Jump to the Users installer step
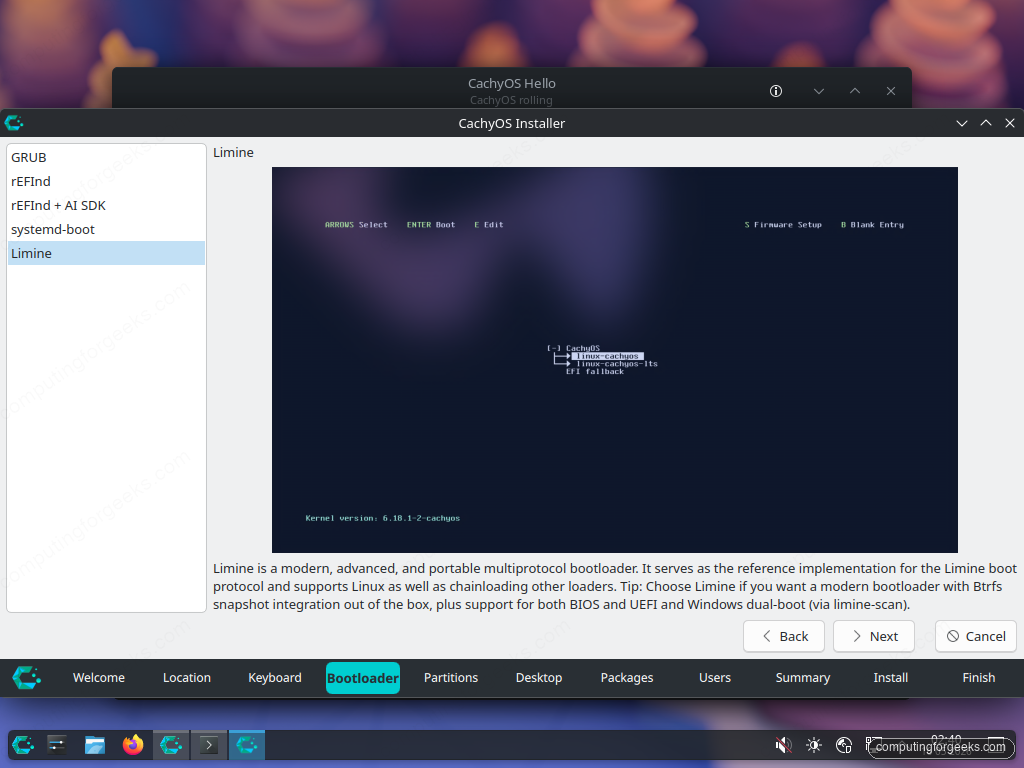 715,678
